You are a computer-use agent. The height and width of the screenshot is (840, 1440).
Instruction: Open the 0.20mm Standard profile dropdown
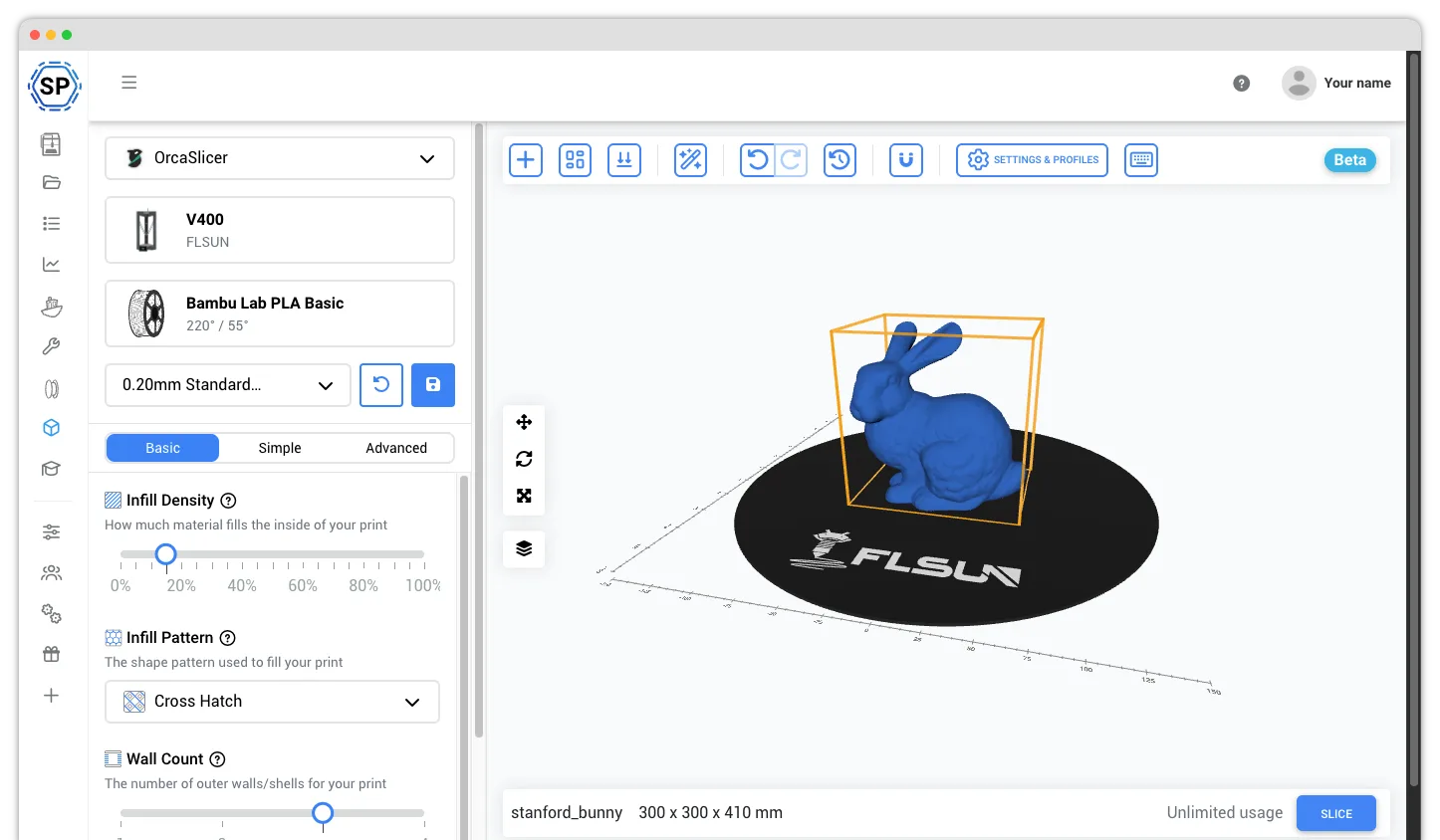(228, 385)
